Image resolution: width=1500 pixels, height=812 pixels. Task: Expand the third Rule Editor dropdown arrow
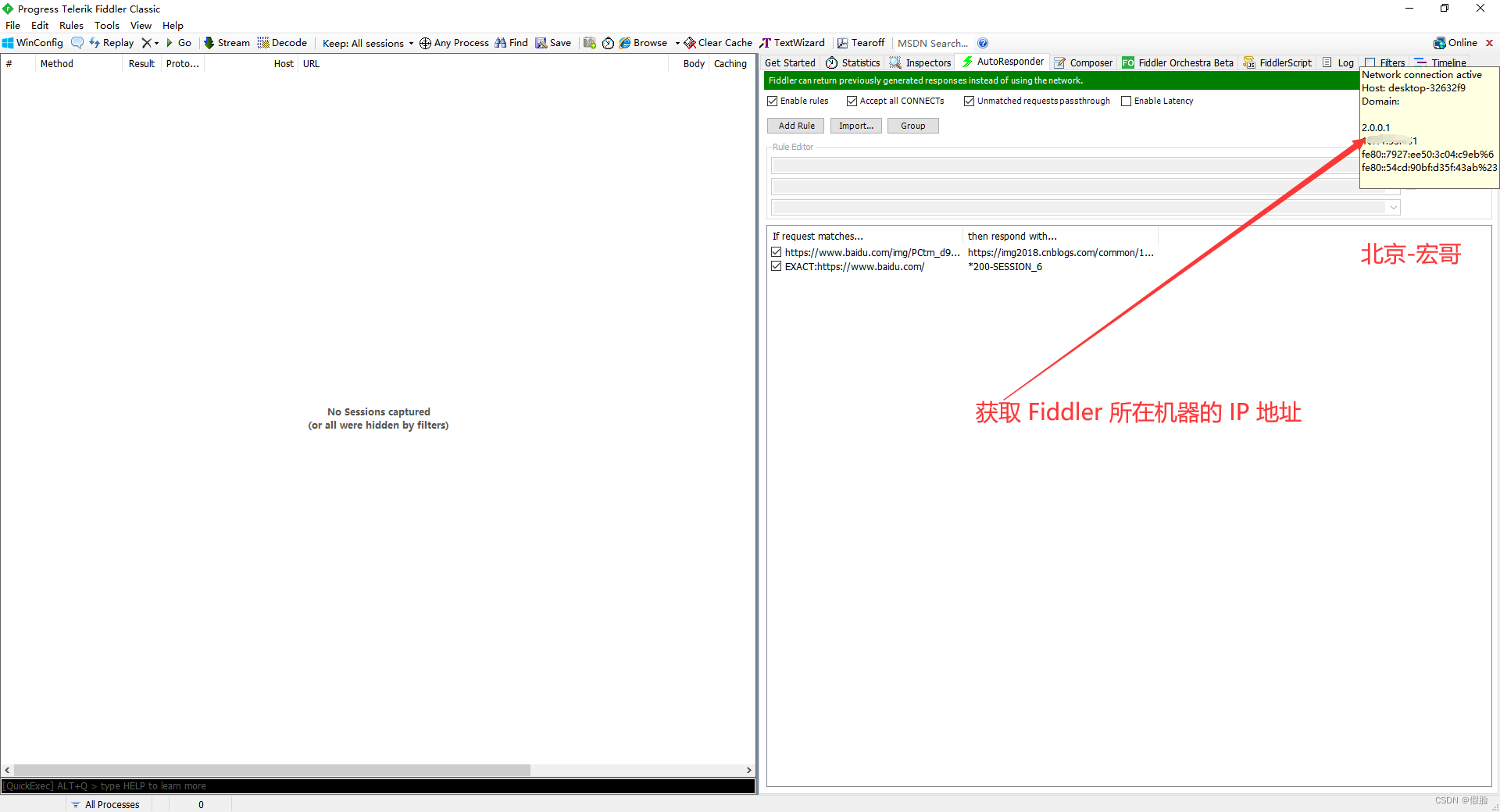pos(1393,208)
